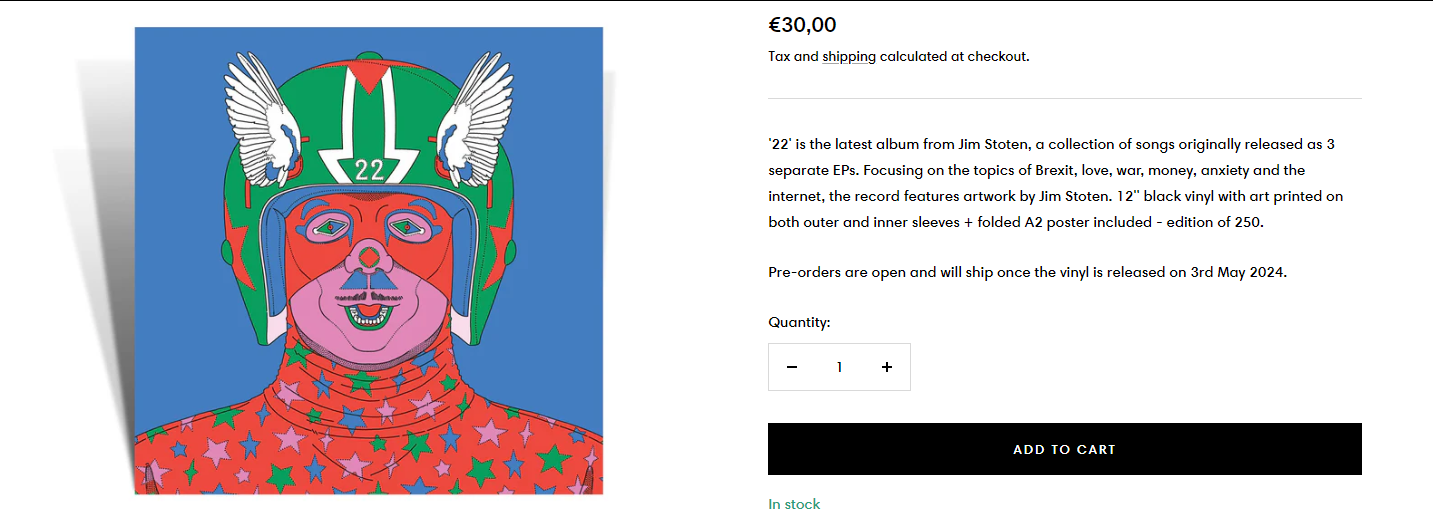
Task: Click the quantity number field showing 1
Action: coord(839,367)
